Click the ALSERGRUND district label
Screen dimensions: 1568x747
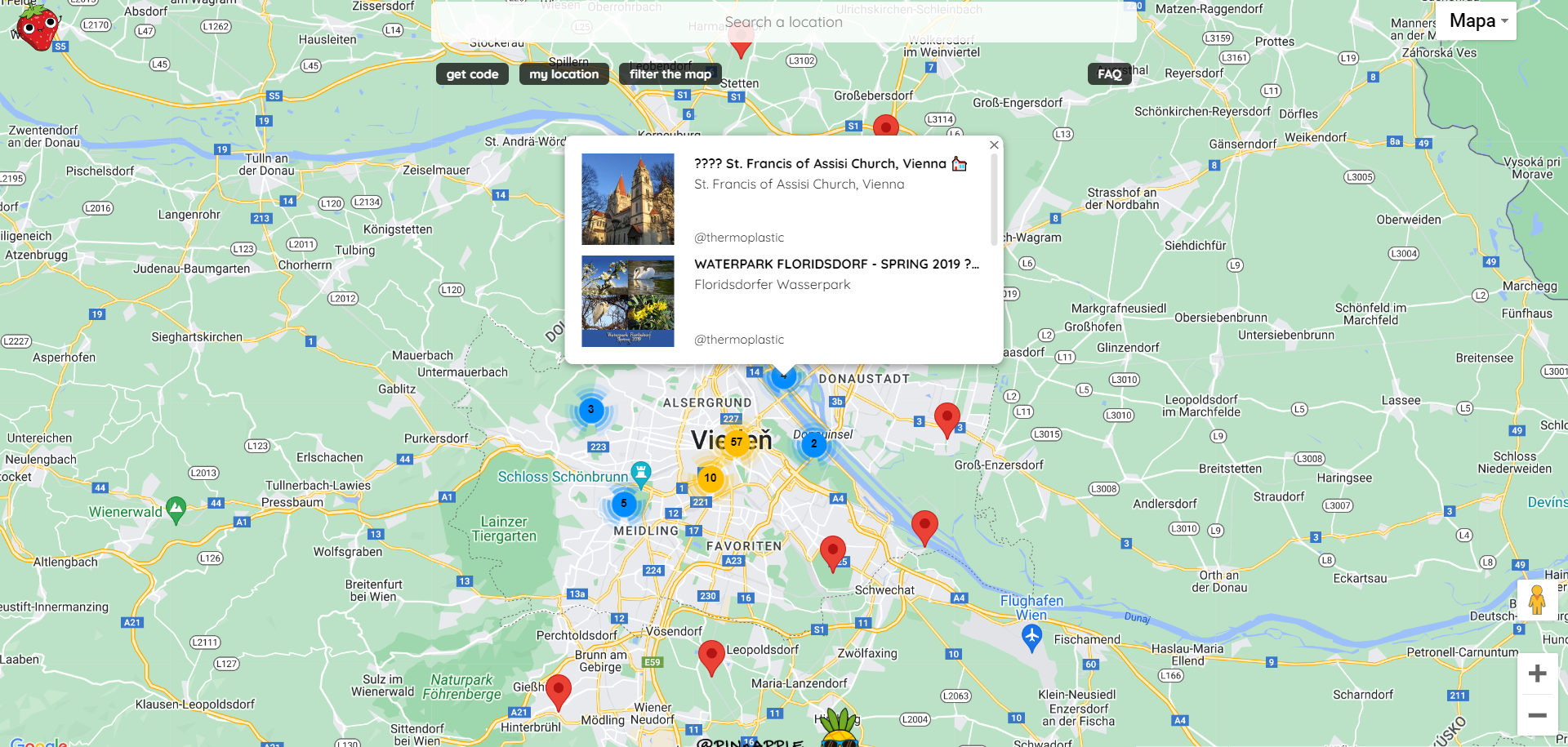tap(707, 403)
